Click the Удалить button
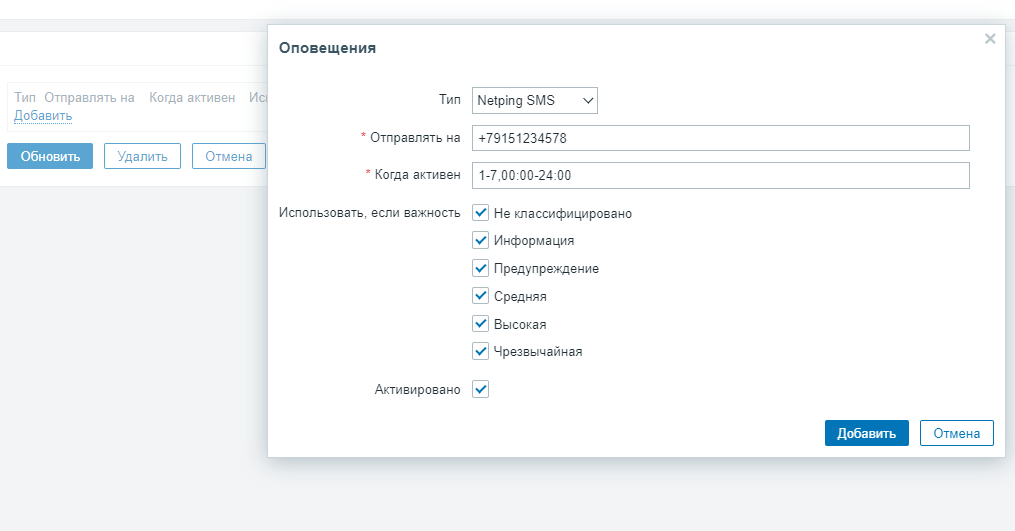The image size is (1015, 531). pyautogui.click(x=142, y=156)
